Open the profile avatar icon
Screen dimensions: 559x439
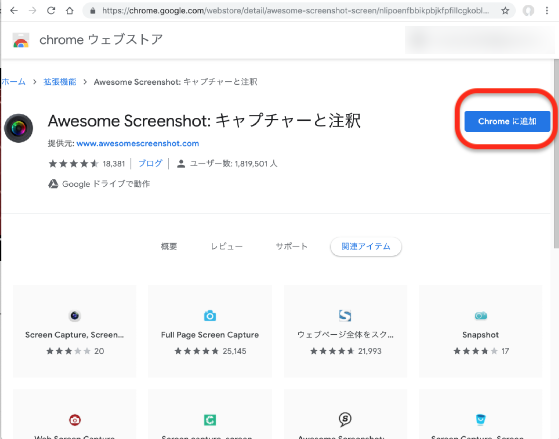528,11
